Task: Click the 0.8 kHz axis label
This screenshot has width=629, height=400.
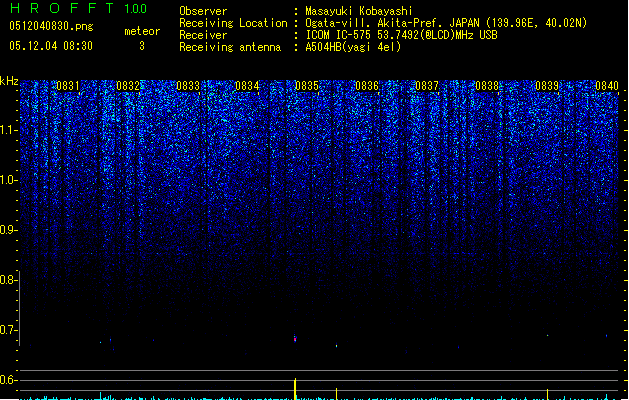Action: (x=8, y=280)
